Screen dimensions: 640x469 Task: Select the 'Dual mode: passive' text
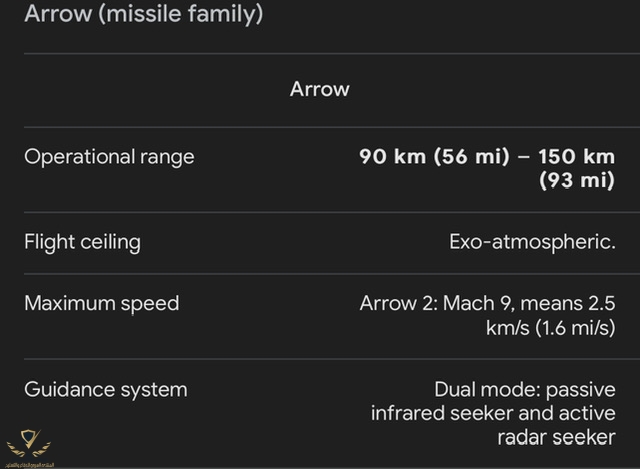(x=525, y=390)
